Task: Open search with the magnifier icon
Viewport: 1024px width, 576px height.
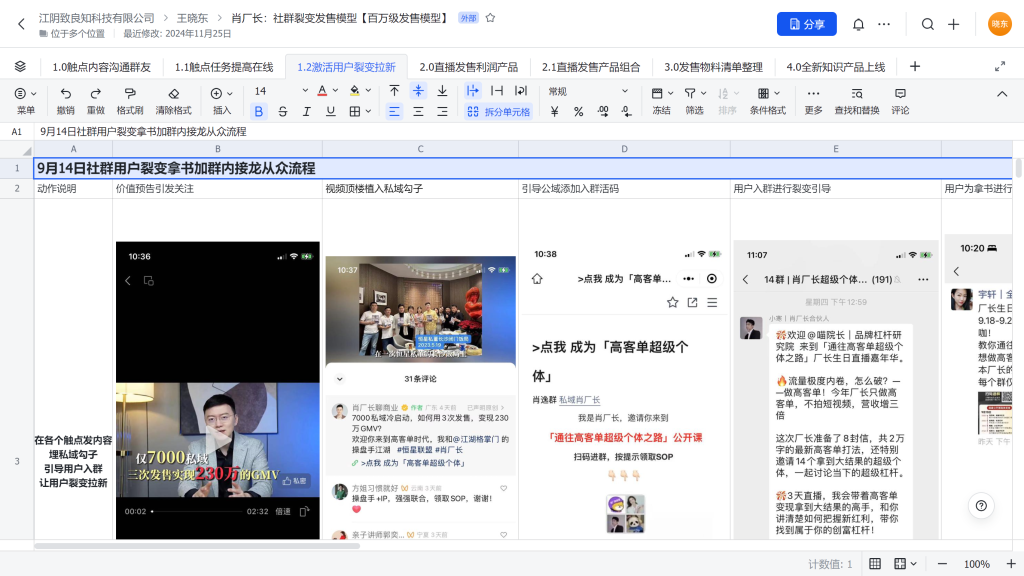Action: [x=927, y=24]
